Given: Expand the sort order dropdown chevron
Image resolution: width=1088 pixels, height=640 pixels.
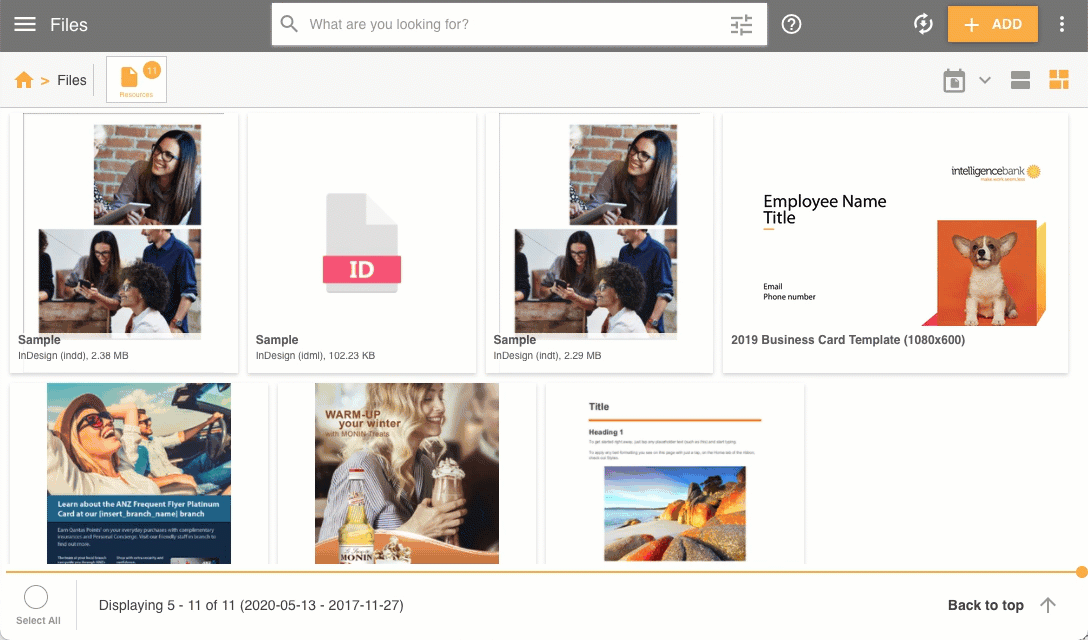Looking at the screenshot, I should pos(985,80).
